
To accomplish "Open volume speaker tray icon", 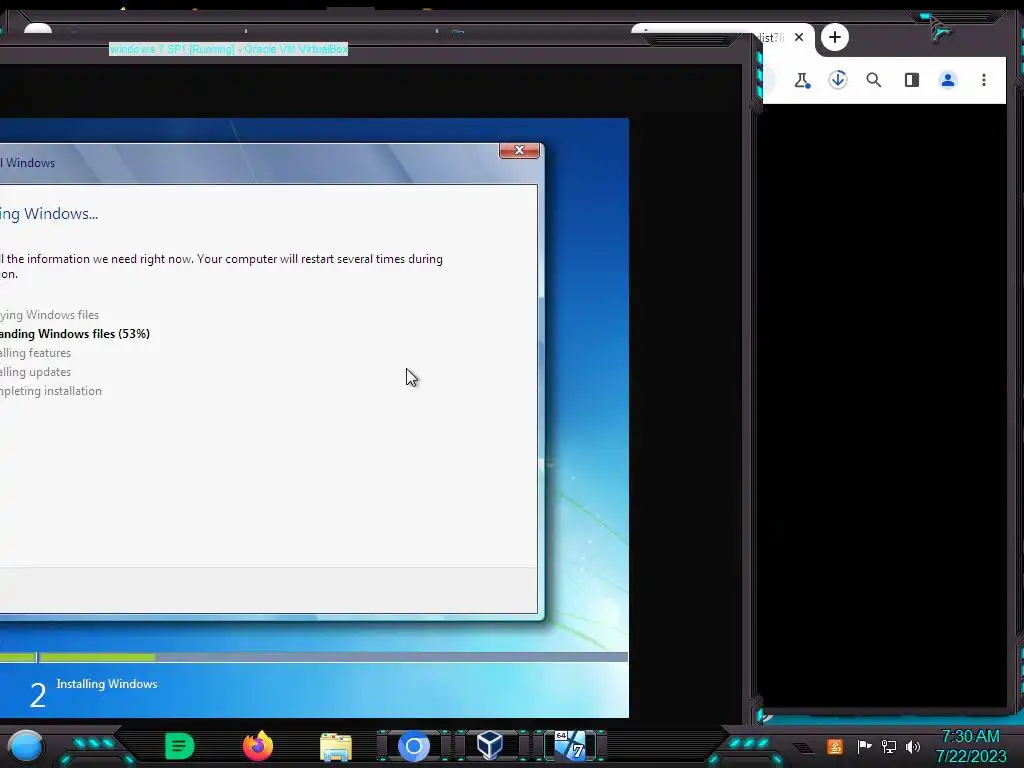I will click(913, 746).
